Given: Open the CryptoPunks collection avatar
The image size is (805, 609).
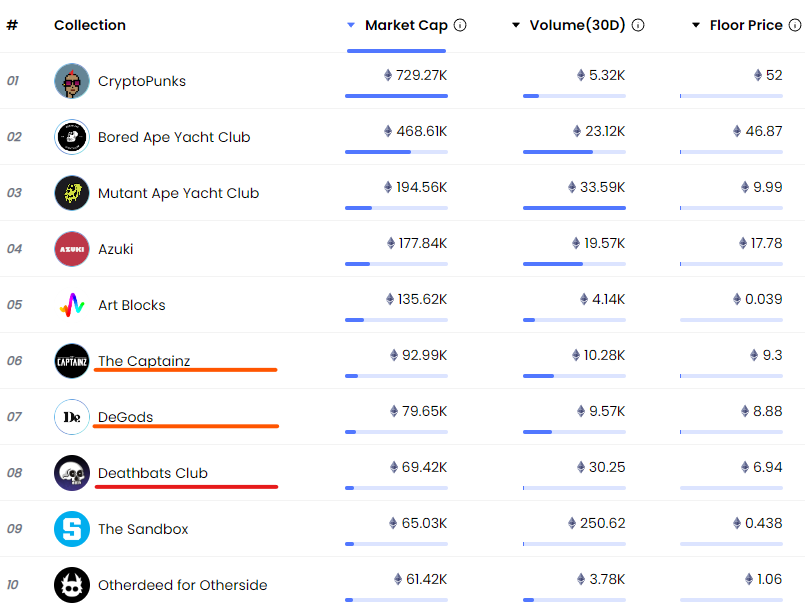Looking at the screenshot, I should [72, 81].
